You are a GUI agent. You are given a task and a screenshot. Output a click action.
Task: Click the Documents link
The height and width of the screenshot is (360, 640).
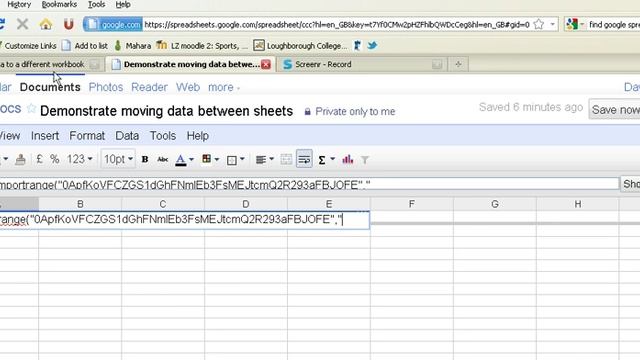[x=50, y=87]
